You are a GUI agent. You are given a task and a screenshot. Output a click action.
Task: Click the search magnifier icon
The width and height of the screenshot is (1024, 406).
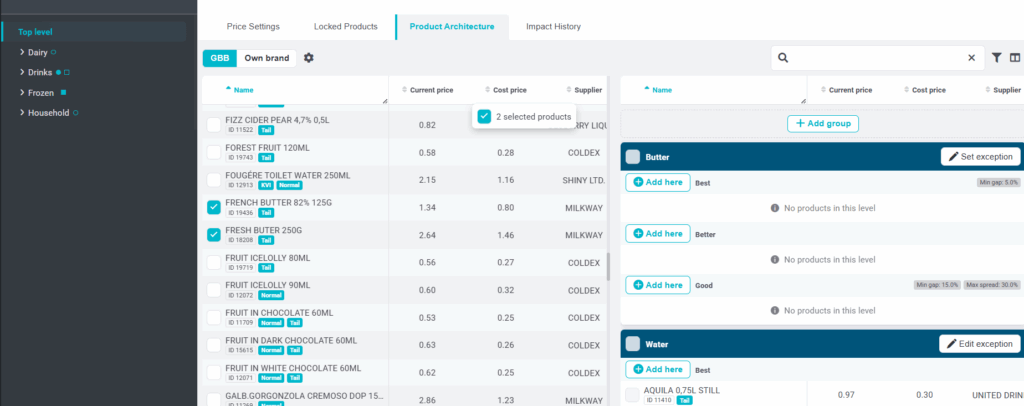(784, 58)
